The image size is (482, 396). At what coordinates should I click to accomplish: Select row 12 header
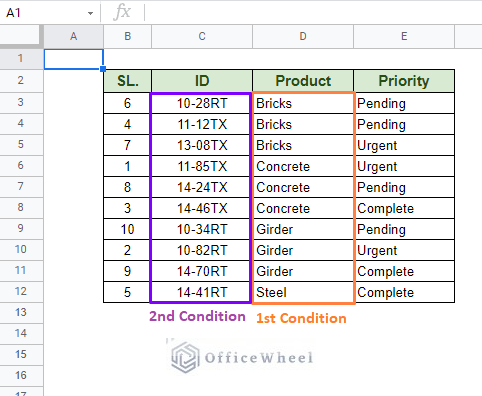click(x=21, y=291)
